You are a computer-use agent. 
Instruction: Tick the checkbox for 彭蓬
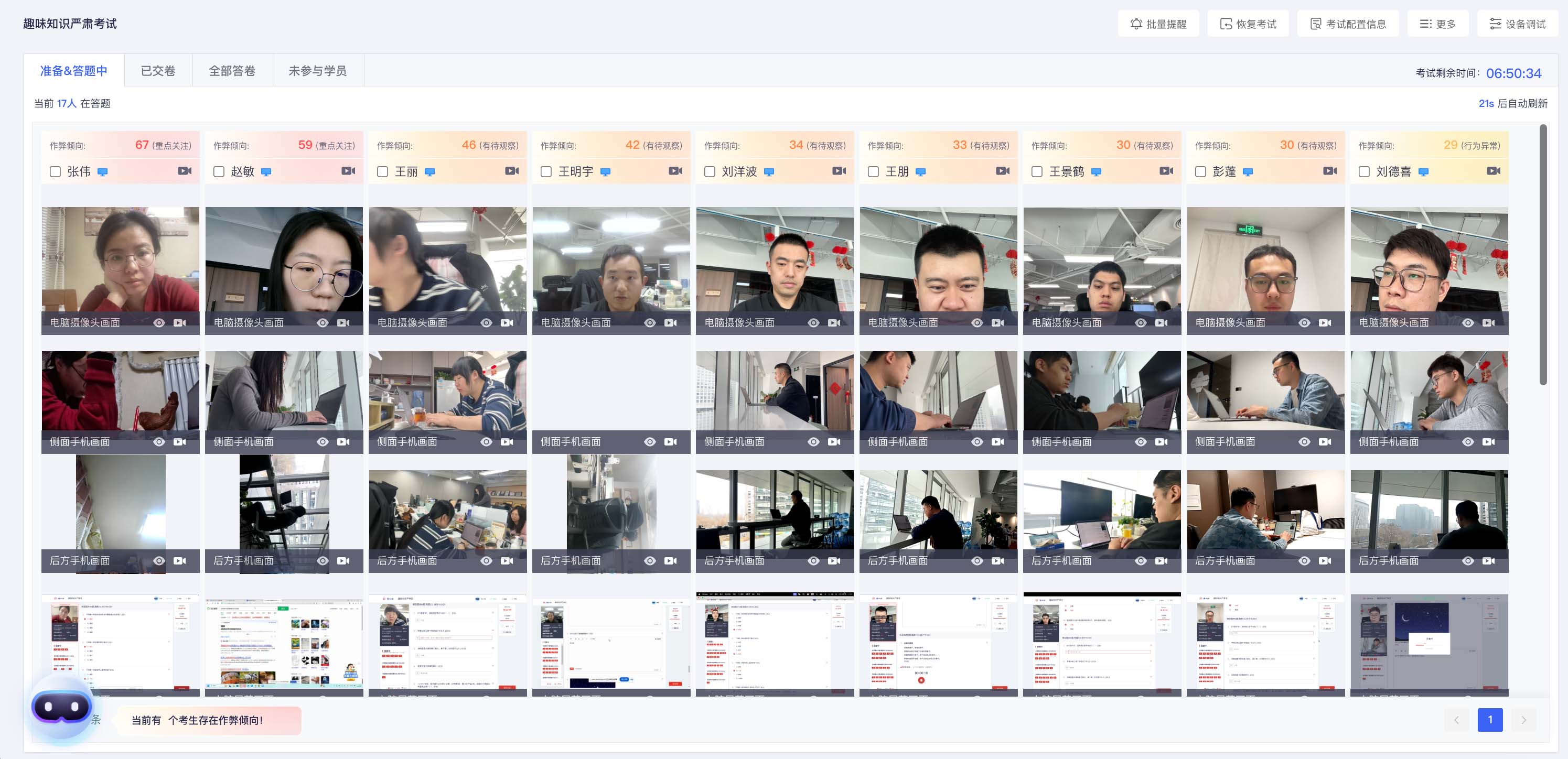coord(1200,172)
